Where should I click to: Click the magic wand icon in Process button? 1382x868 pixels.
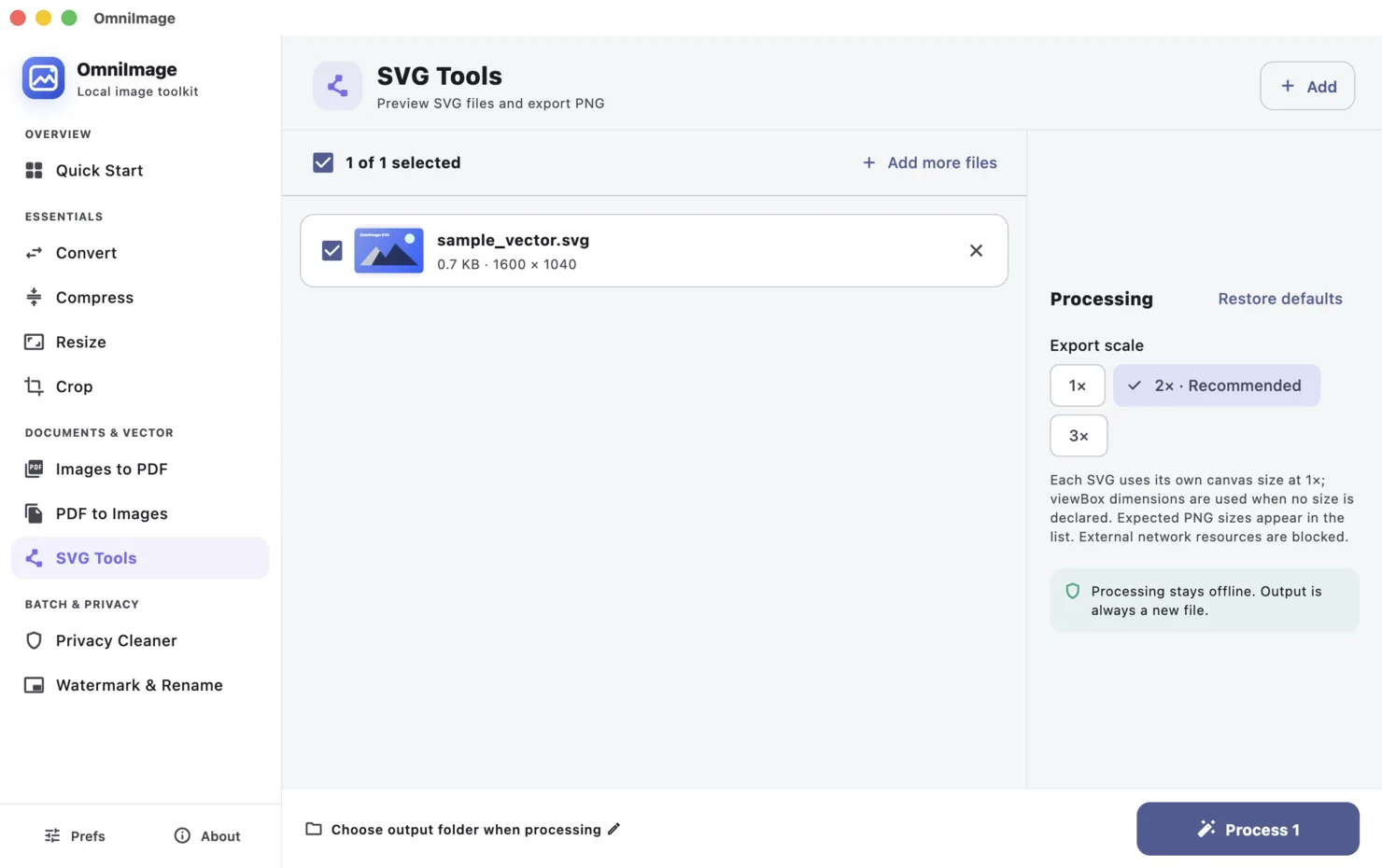[1206, 829]
